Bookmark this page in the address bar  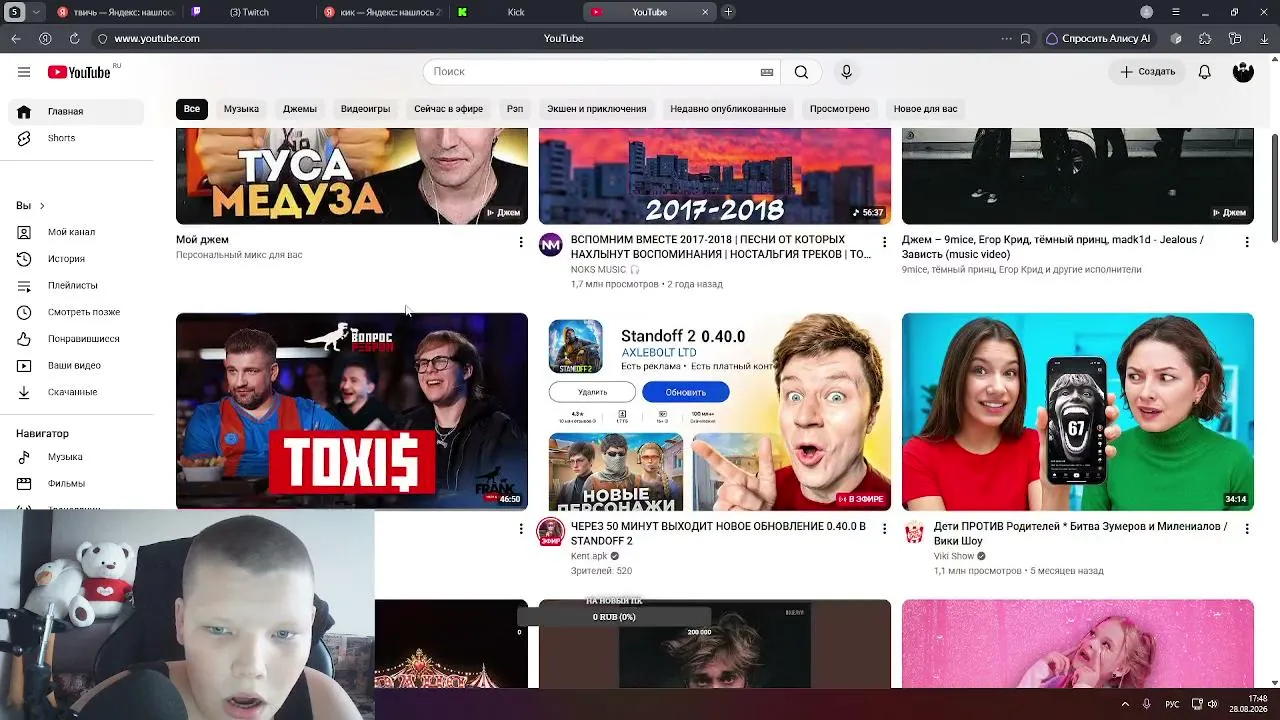click(x=1025, y=38)
